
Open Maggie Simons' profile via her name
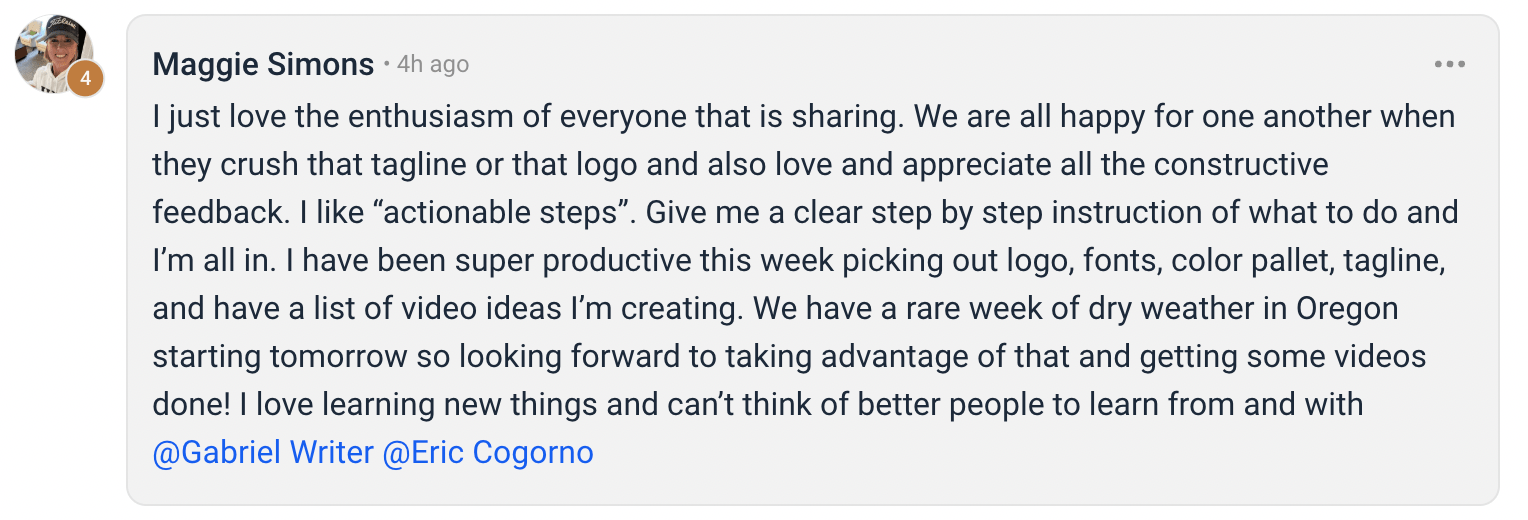point(263,65)
